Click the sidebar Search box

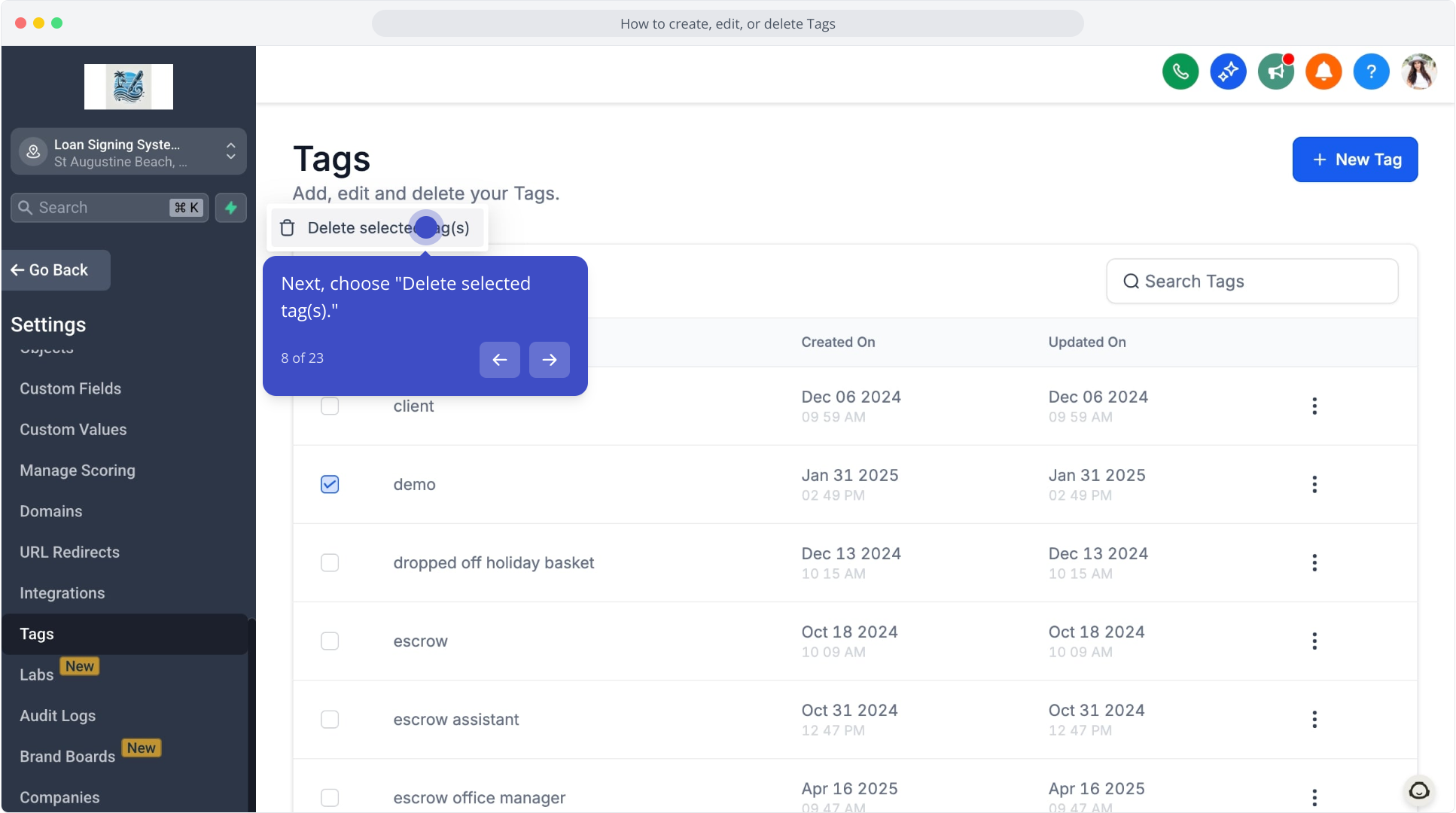click(109, 208)
